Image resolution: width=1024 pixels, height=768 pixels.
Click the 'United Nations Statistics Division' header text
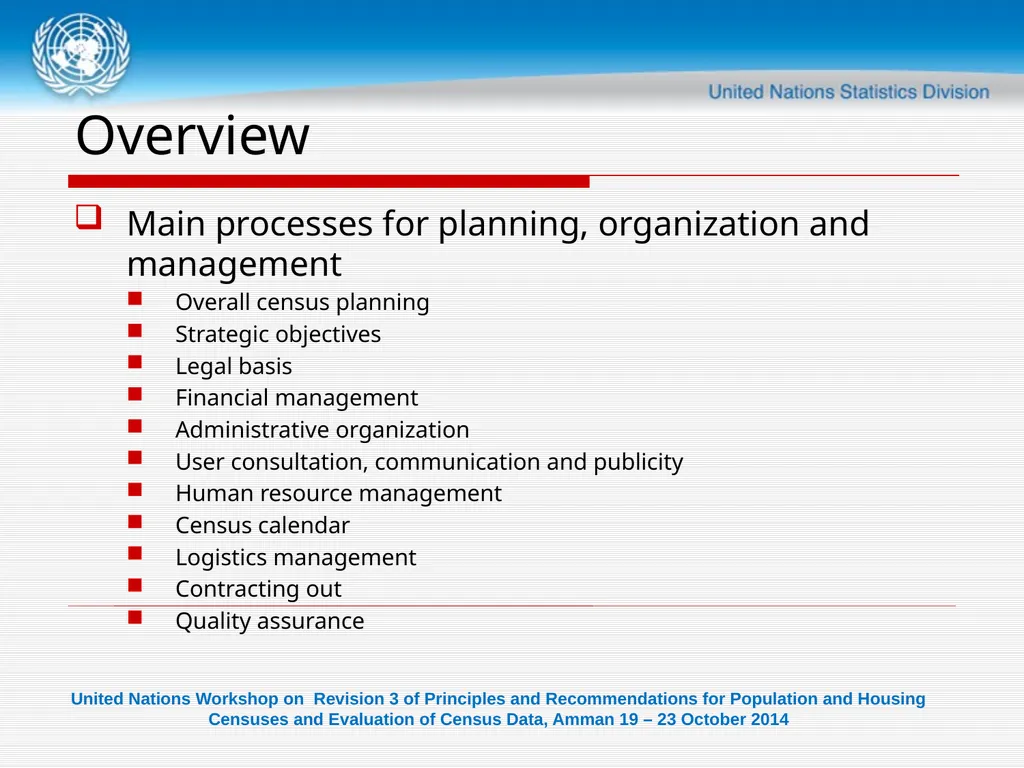point(848,92)
